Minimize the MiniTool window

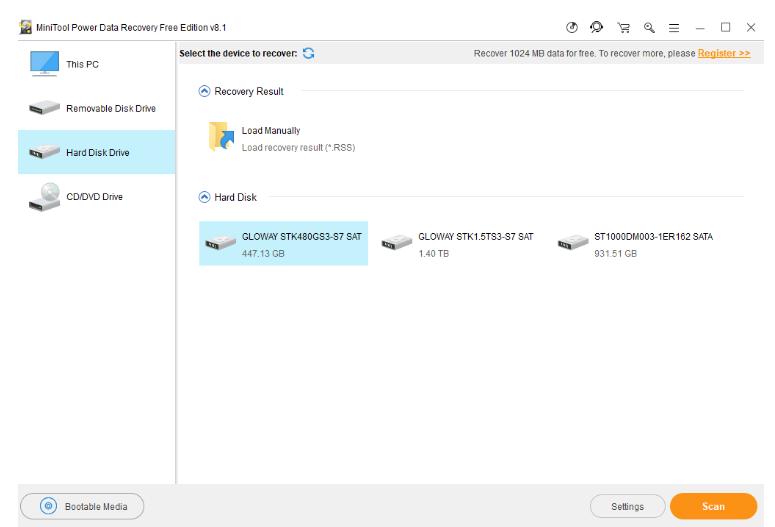coord(700,28)
